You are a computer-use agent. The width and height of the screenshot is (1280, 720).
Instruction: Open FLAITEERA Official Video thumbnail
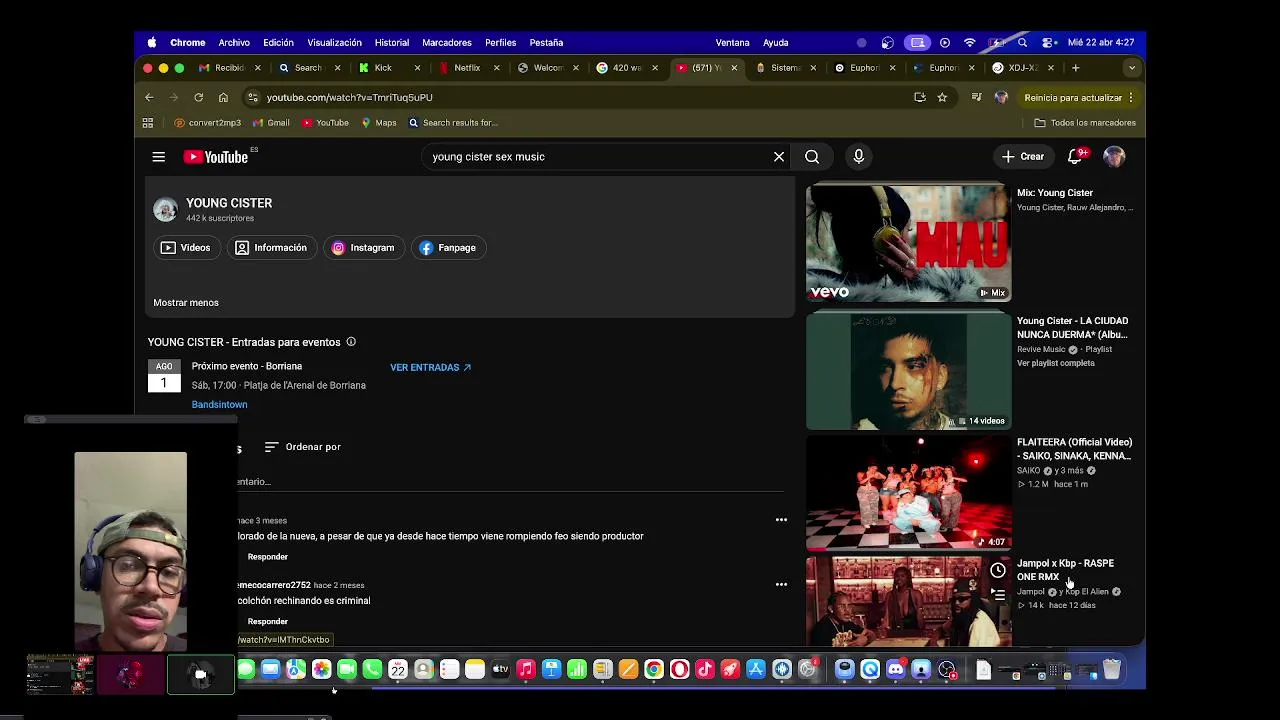[x=908, y=492]
